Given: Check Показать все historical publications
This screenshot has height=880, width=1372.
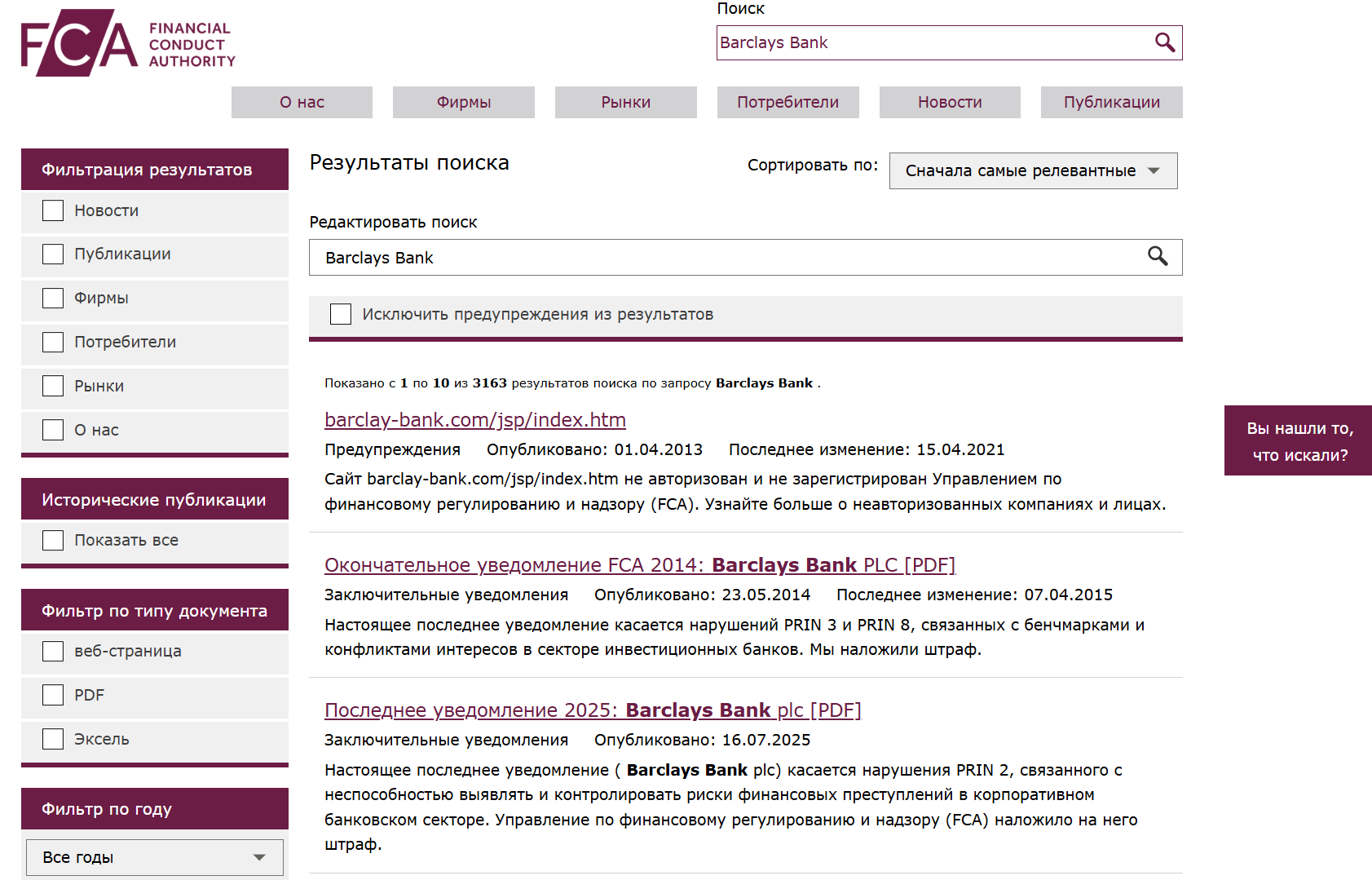Looking at the screenshot, I should pos(53,540).
